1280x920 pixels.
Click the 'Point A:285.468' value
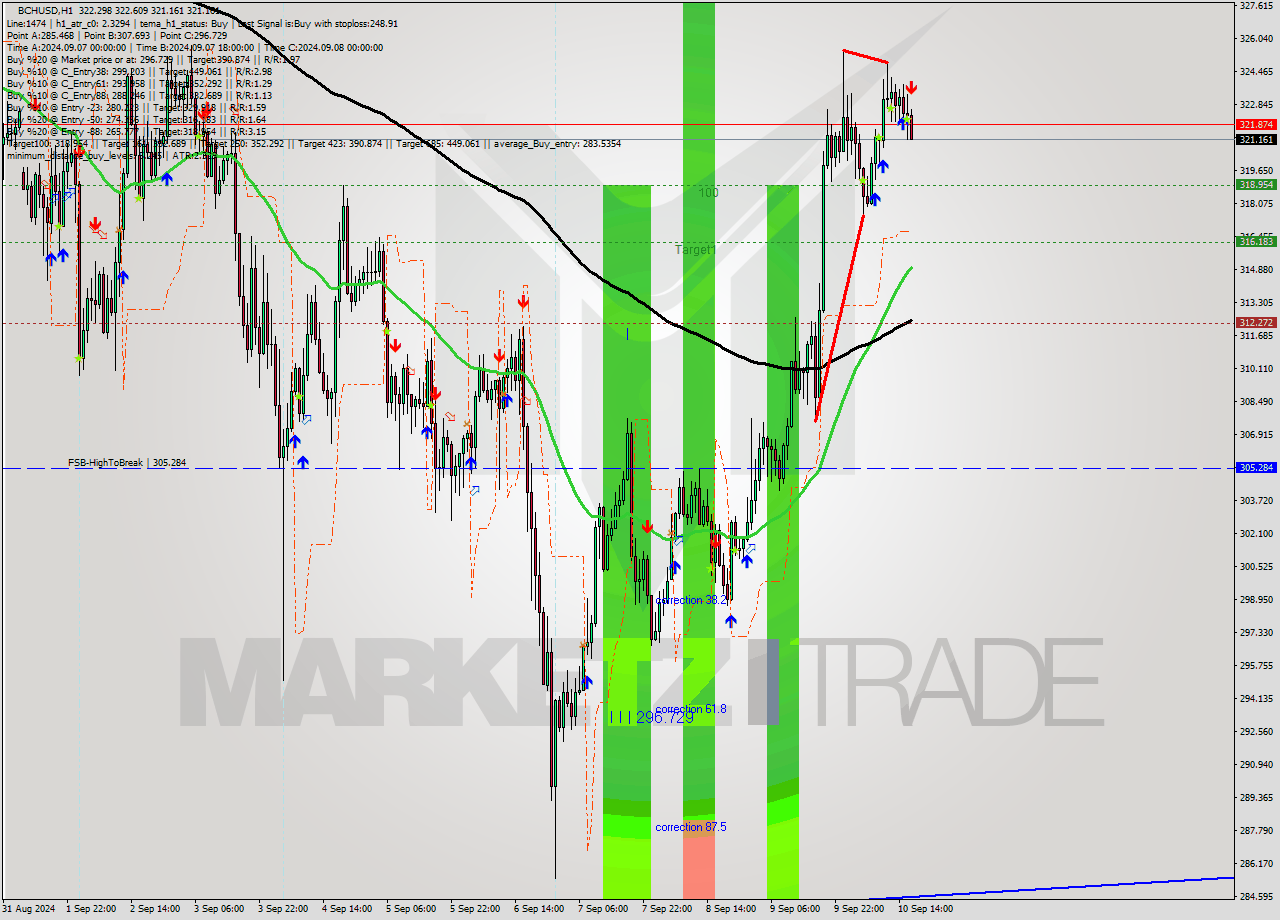pos(39,36)
